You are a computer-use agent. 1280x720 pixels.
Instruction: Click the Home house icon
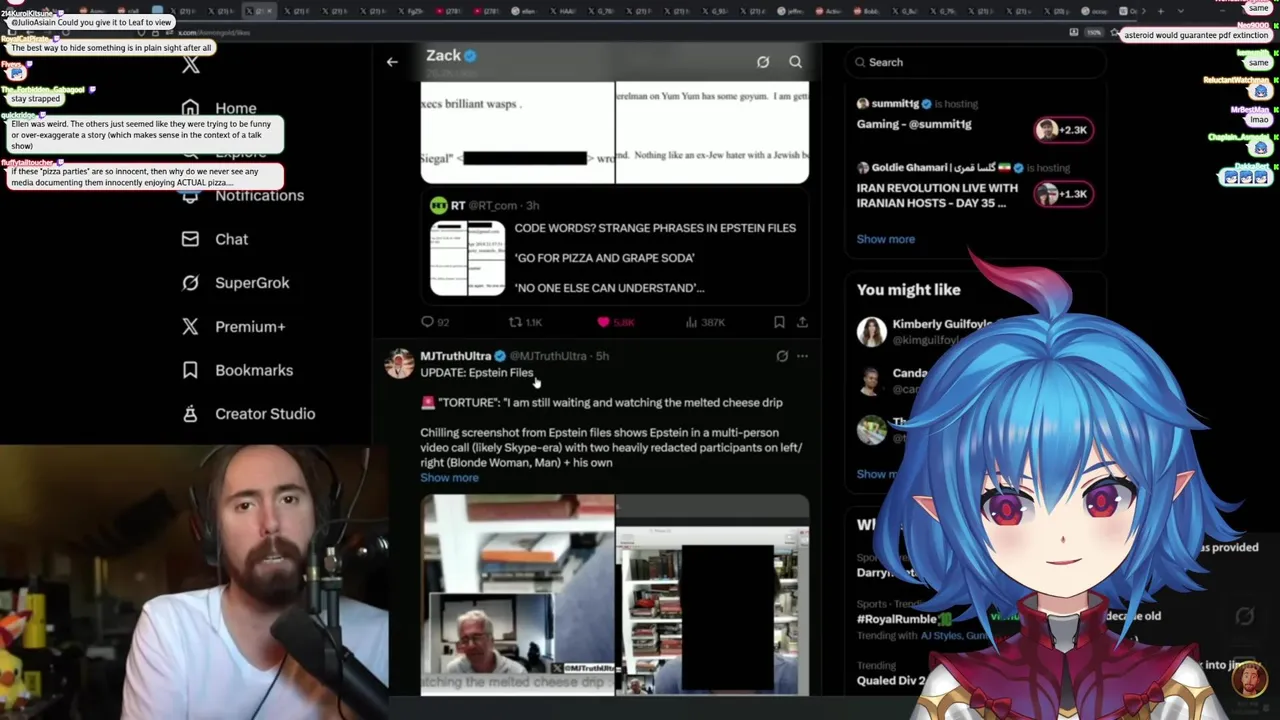tap(190, 108)
